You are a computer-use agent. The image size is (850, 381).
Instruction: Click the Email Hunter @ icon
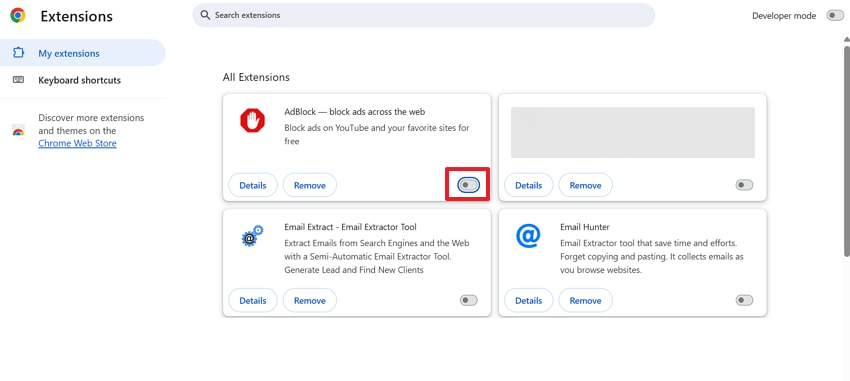(x=528, y=236)
